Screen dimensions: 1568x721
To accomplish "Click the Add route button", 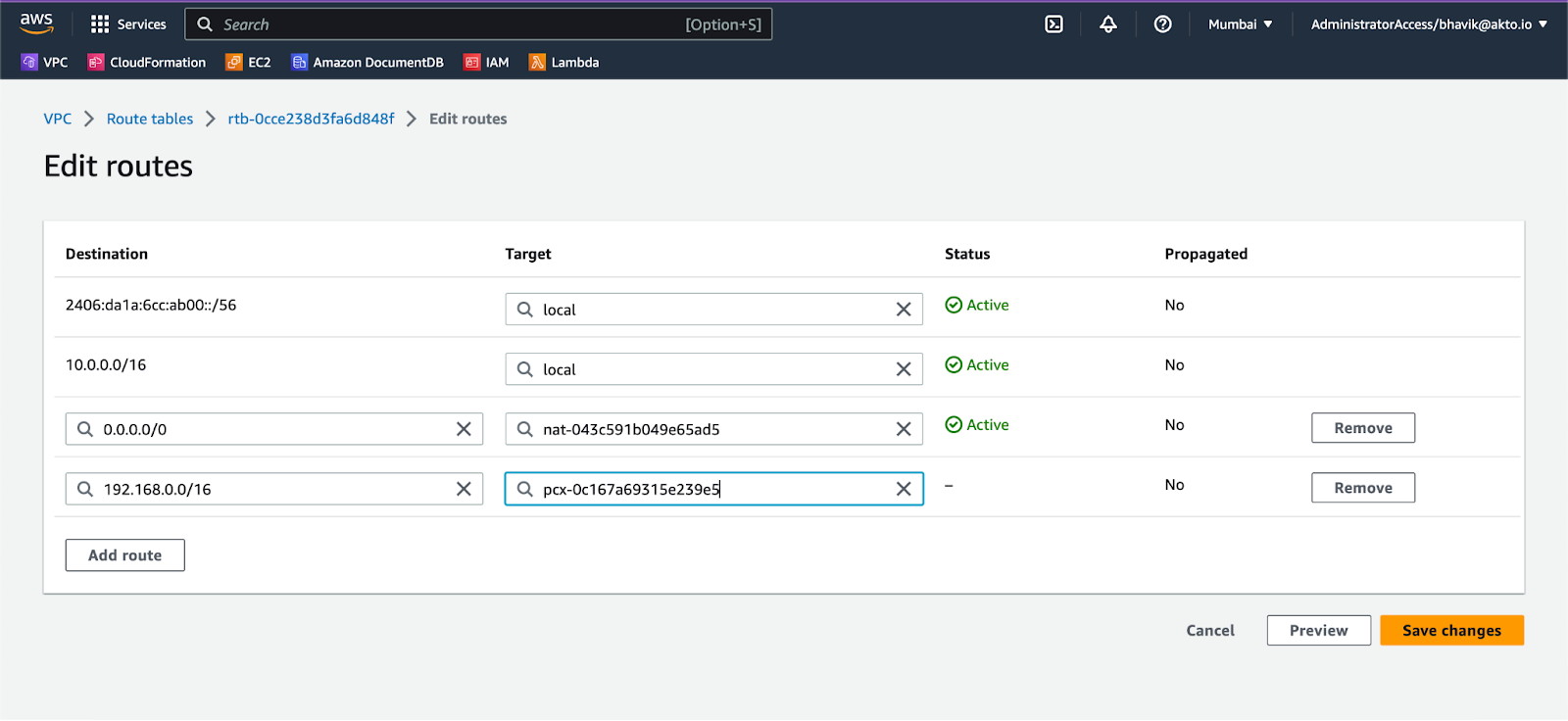I will 124,555.
